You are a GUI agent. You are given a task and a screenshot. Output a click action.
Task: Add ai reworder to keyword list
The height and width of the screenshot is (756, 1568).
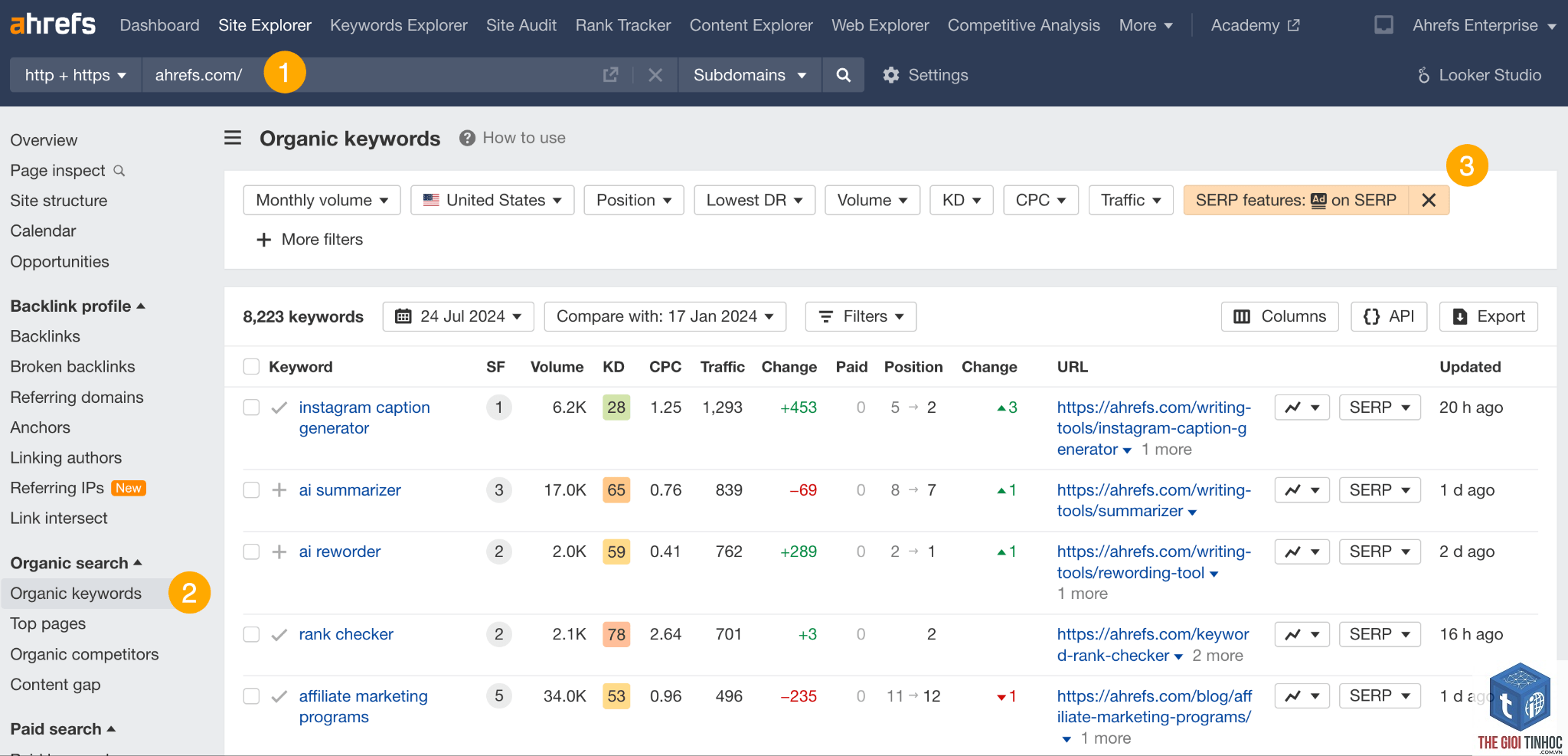[x=279, y=551]
